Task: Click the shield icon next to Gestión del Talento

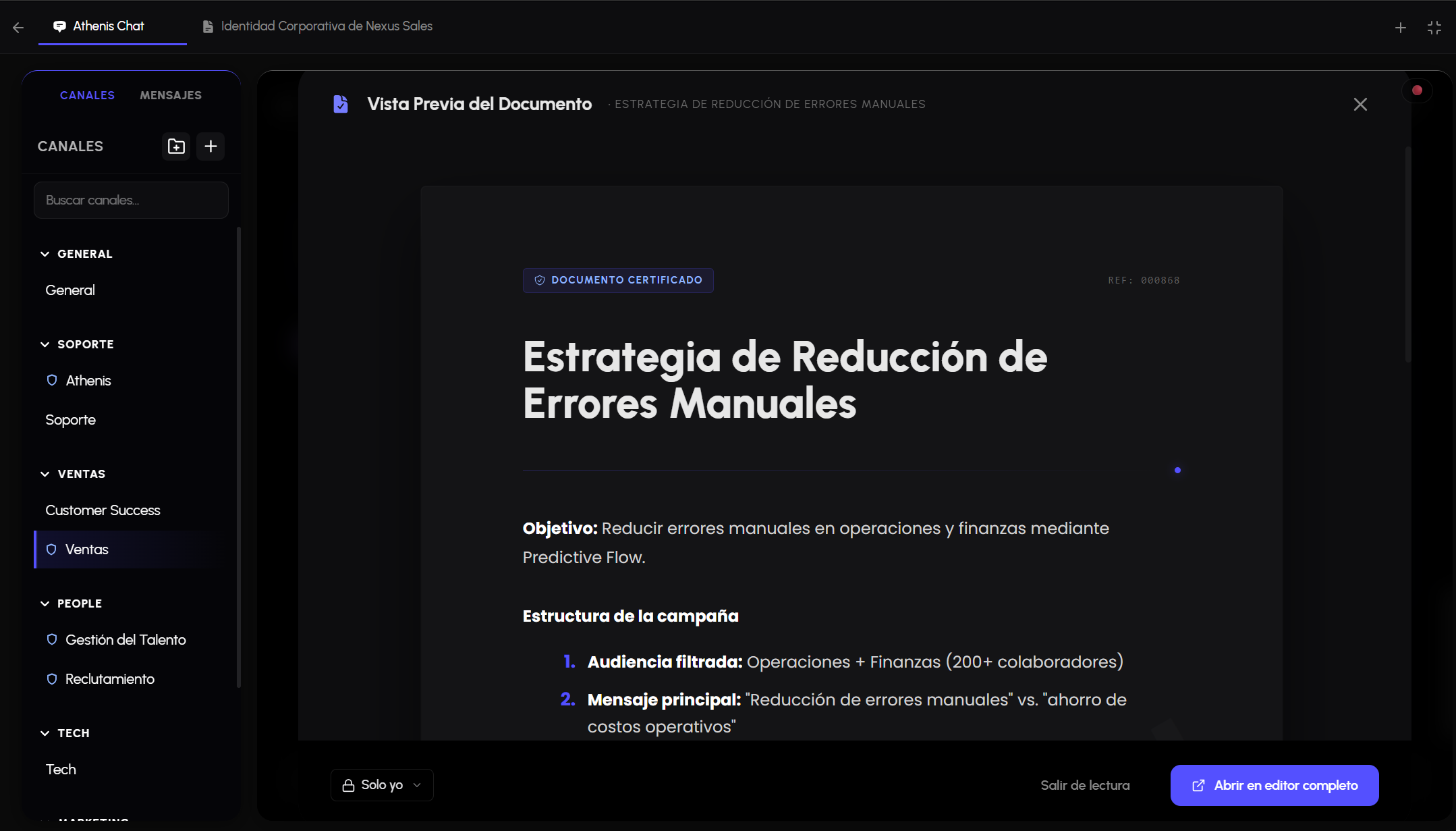Action: point(52,639)
